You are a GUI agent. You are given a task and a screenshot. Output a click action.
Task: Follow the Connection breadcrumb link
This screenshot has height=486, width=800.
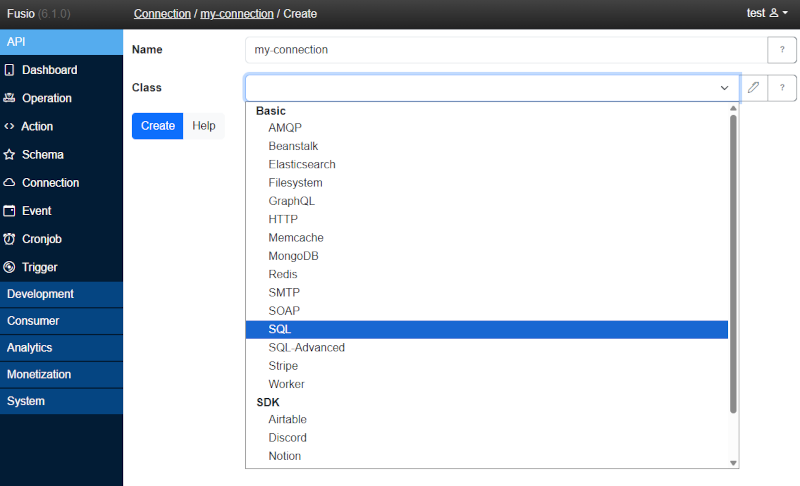coord(162,13)
